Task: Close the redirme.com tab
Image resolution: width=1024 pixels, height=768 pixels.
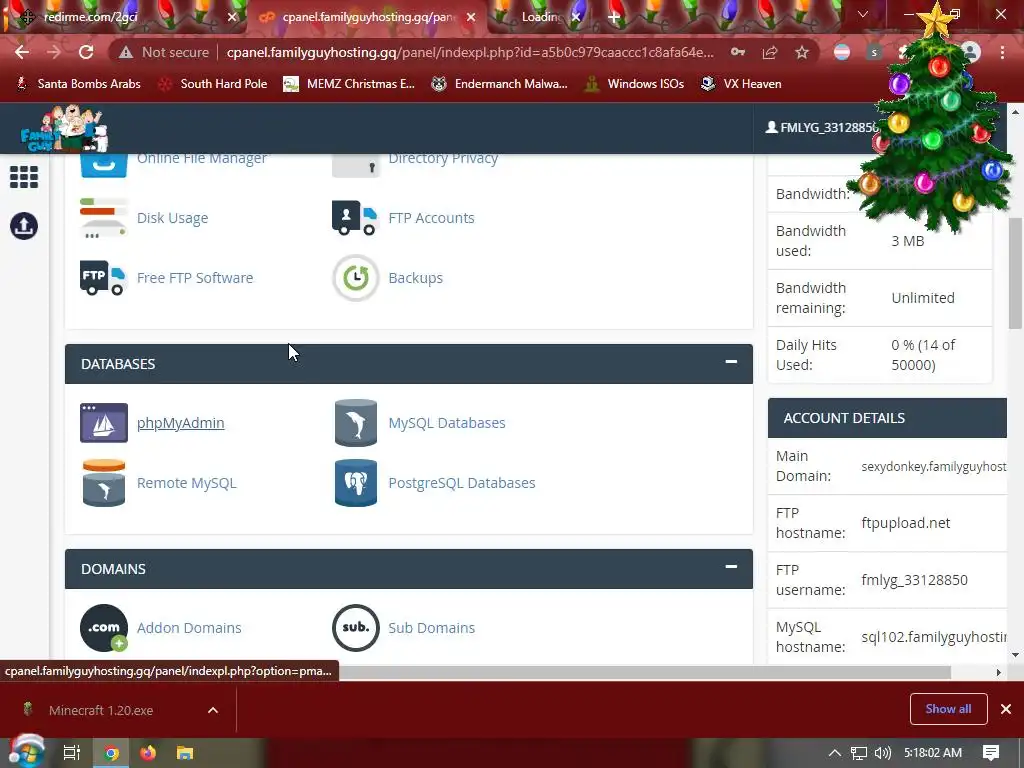Action: (231, 17)
